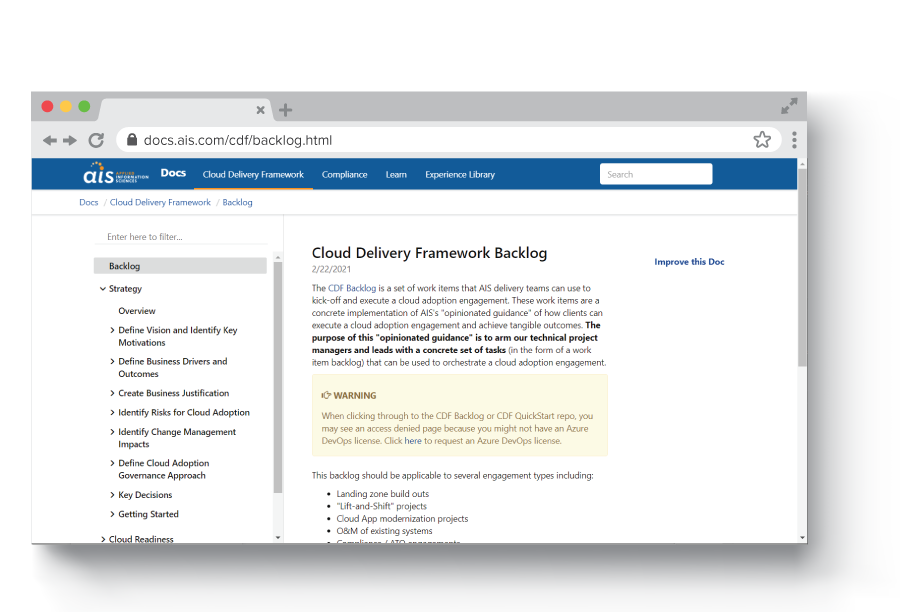Follow the CDF Backlog link in the intro
This screenshot has width=900, height=612.
(x=352, y=288)
